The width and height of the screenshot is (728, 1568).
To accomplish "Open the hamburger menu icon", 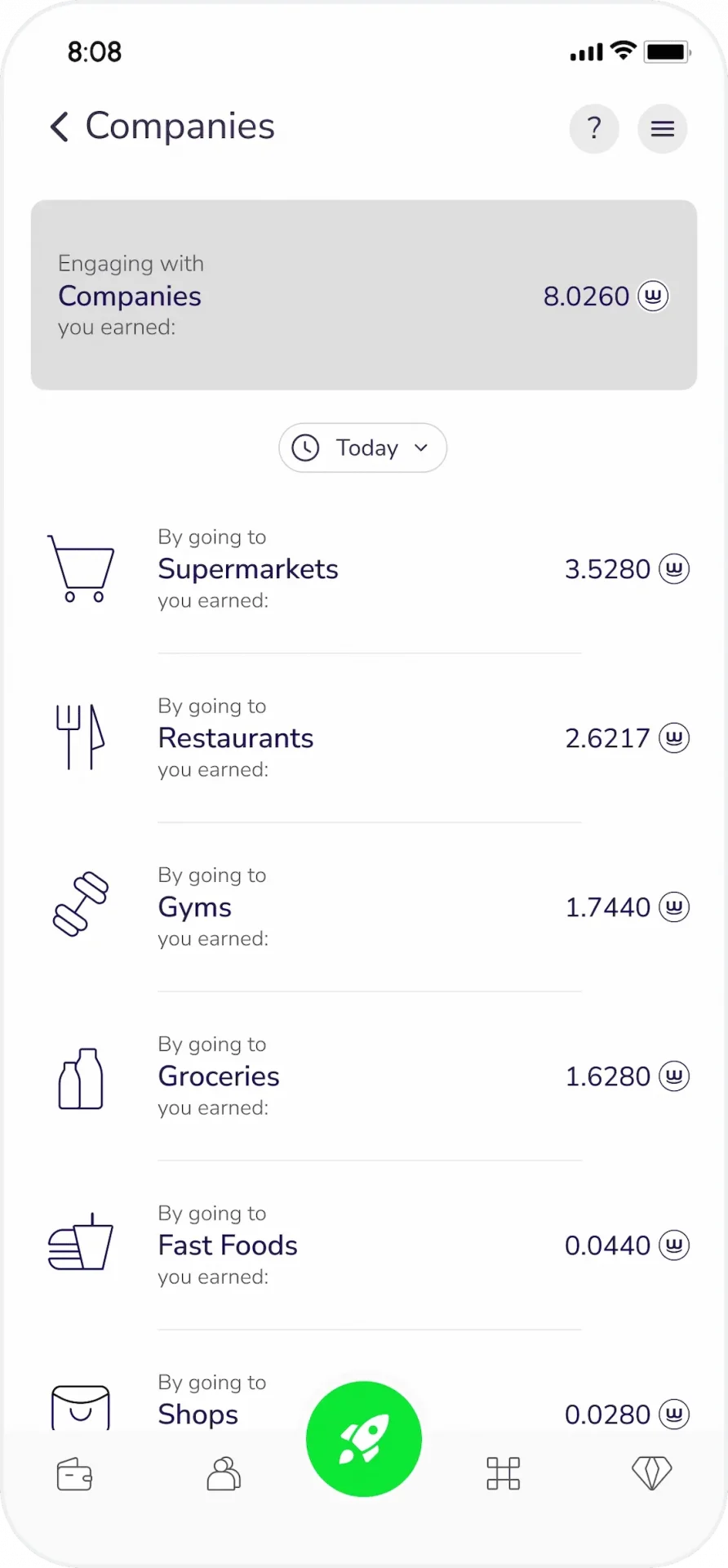I will coord(663,128).
